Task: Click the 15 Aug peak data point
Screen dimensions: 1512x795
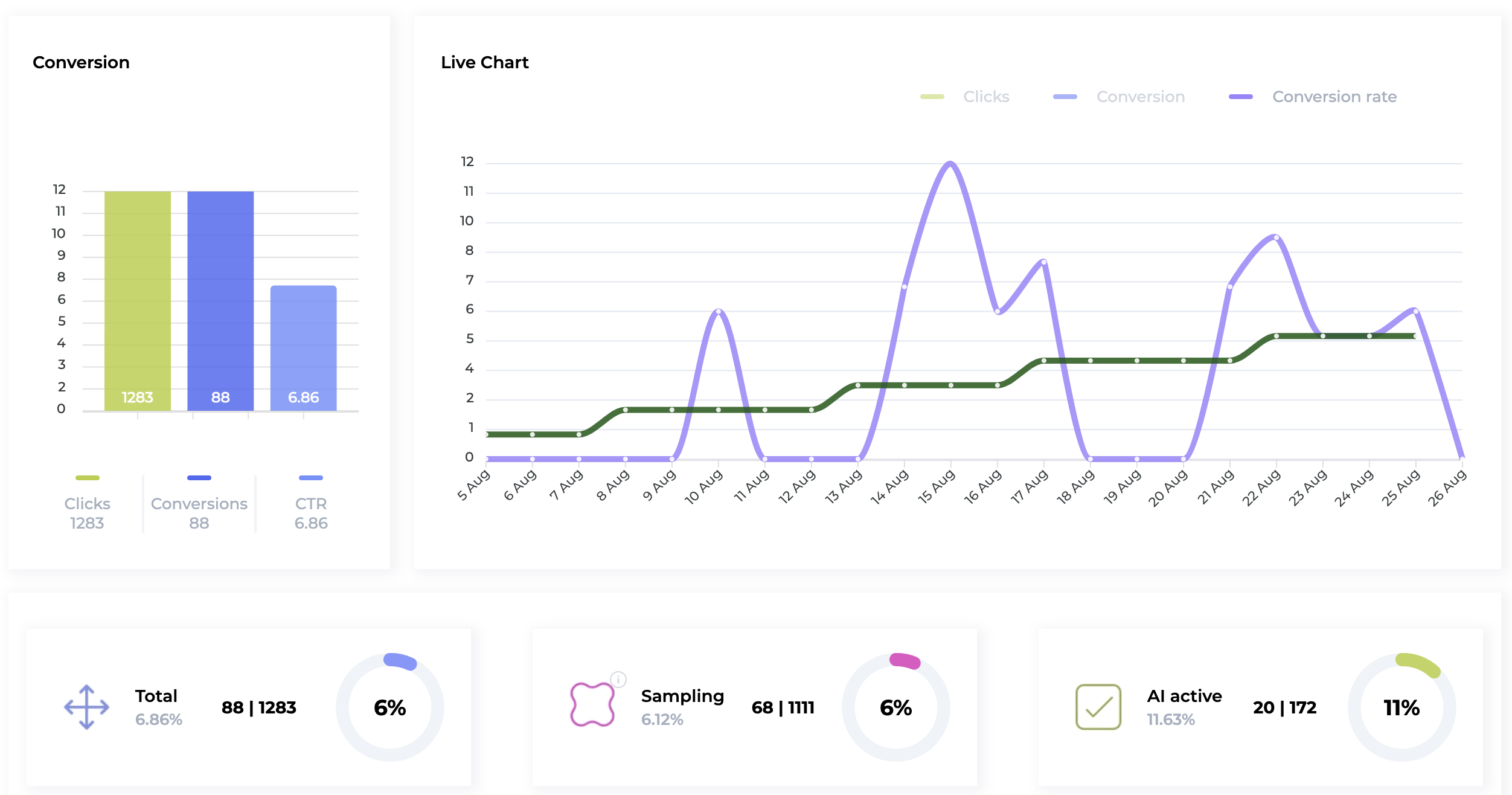Action: pos(950,163)
